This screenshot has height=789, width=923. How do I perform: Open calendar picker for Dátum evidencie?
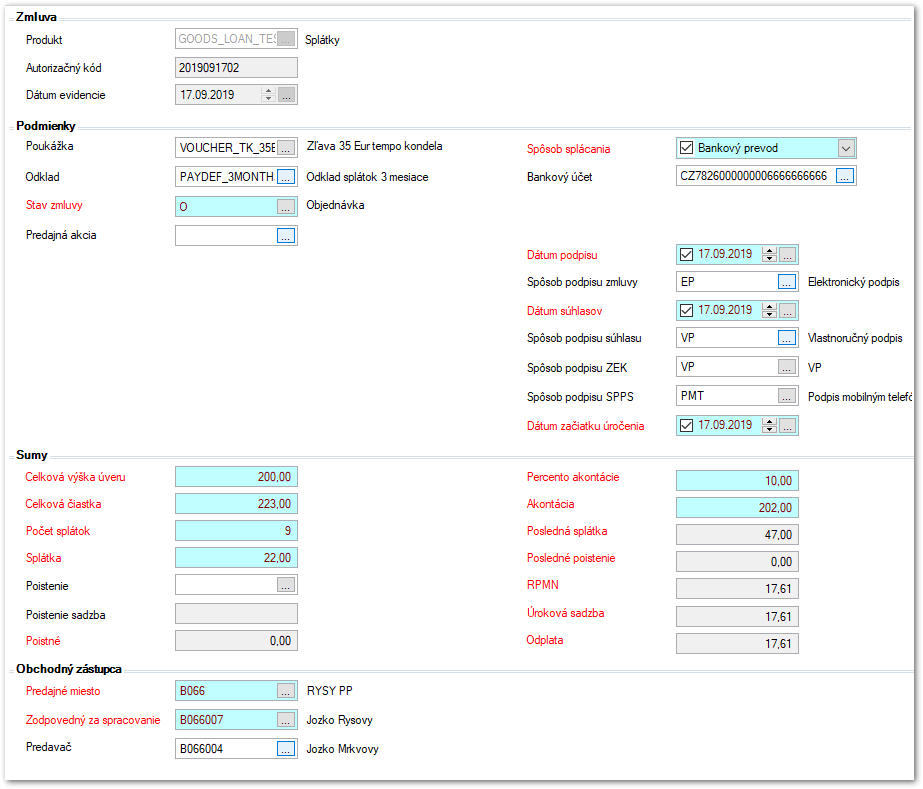pyautogui.click(x=287, y=95)
